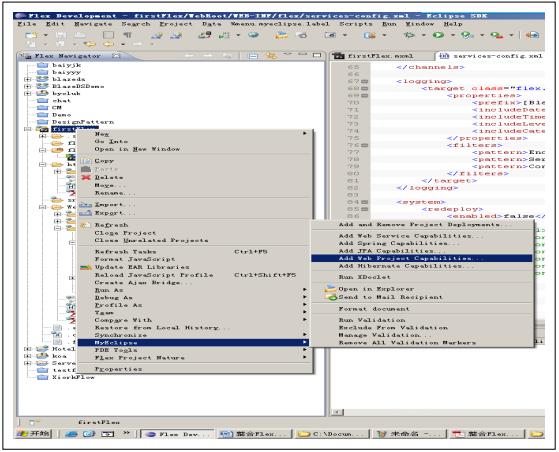Click the Save disk toolbar icon
The width and height of the screenshot is (559, 452).
click(x=61, y=35)
